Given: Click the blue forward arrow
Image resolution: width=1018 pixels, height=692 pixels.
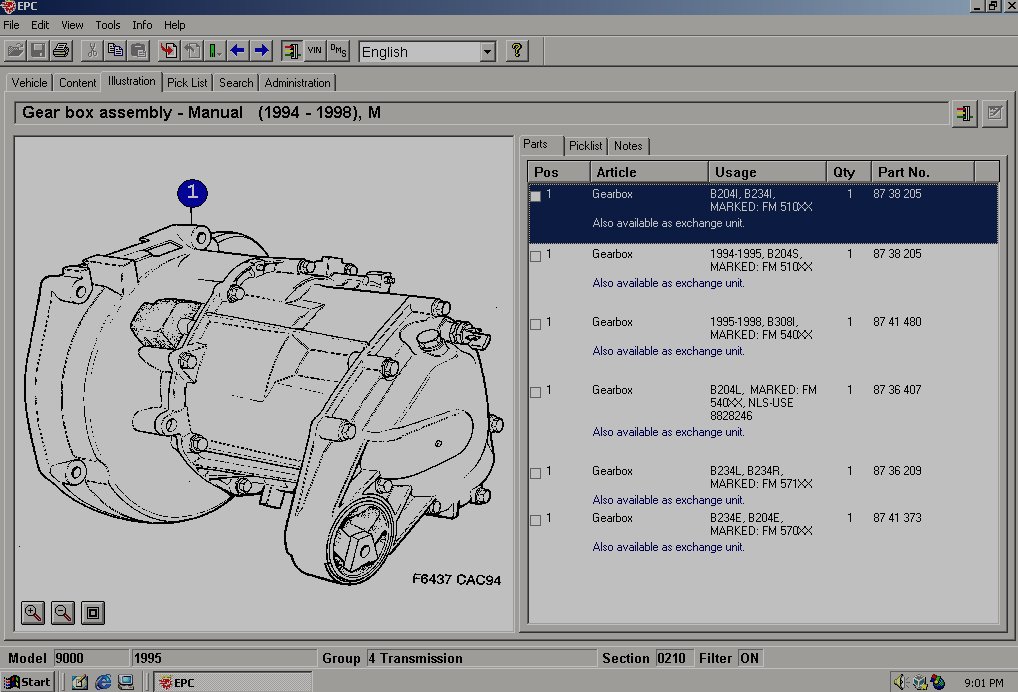Looking at the screenshot, I should coord(261,50).
